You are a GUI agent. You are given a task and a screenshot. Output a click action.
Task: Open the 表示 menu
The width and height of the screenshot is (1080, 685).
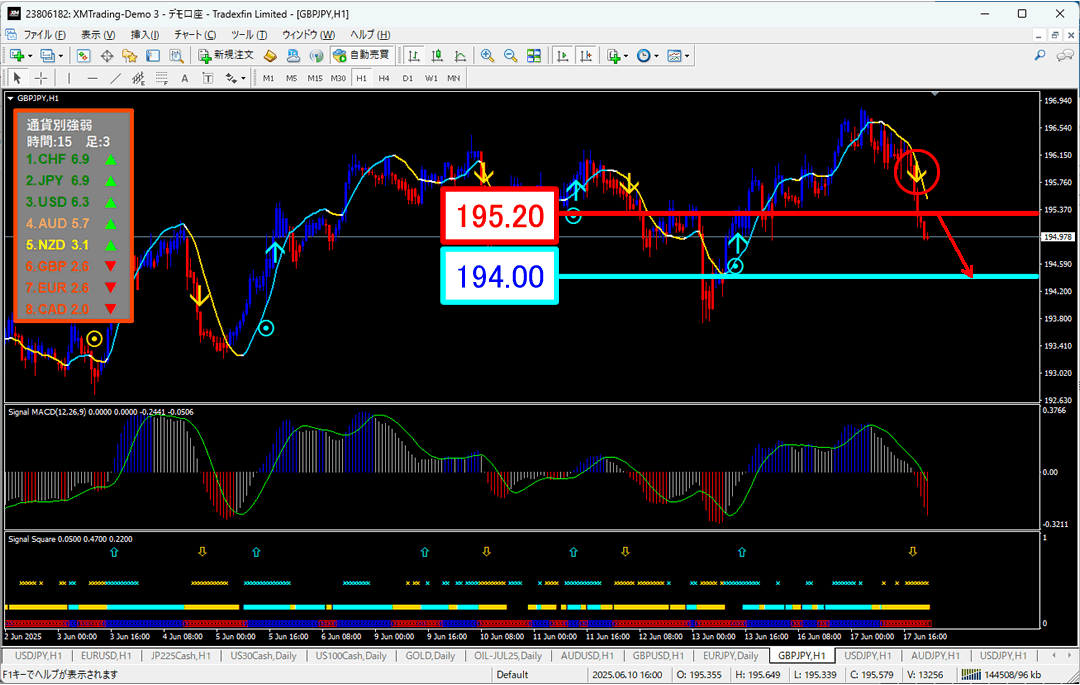coord(98,34)
